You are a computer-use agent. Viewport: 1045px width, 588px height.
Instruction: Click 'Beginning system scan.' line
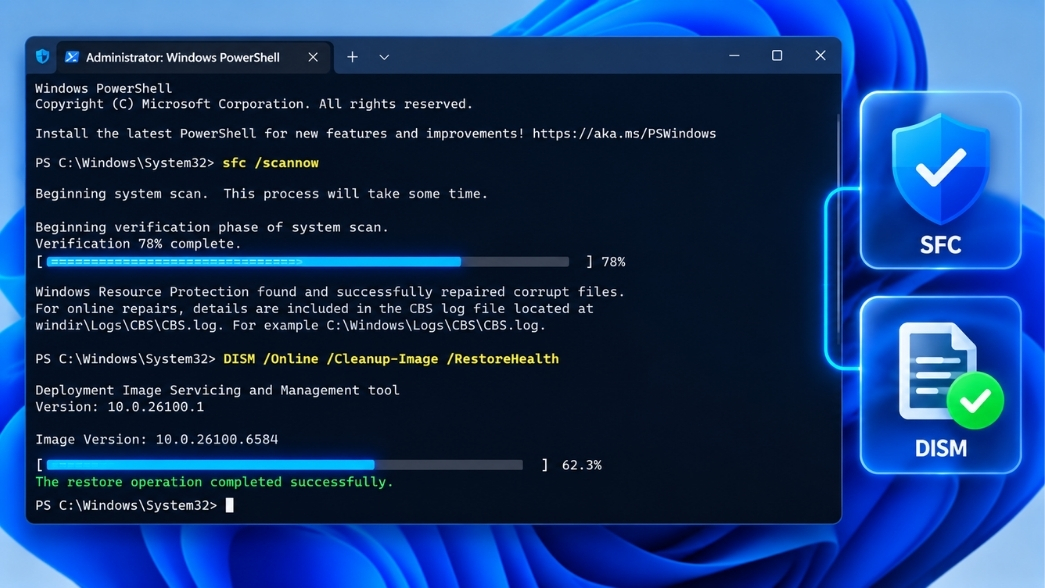[261, 194]
